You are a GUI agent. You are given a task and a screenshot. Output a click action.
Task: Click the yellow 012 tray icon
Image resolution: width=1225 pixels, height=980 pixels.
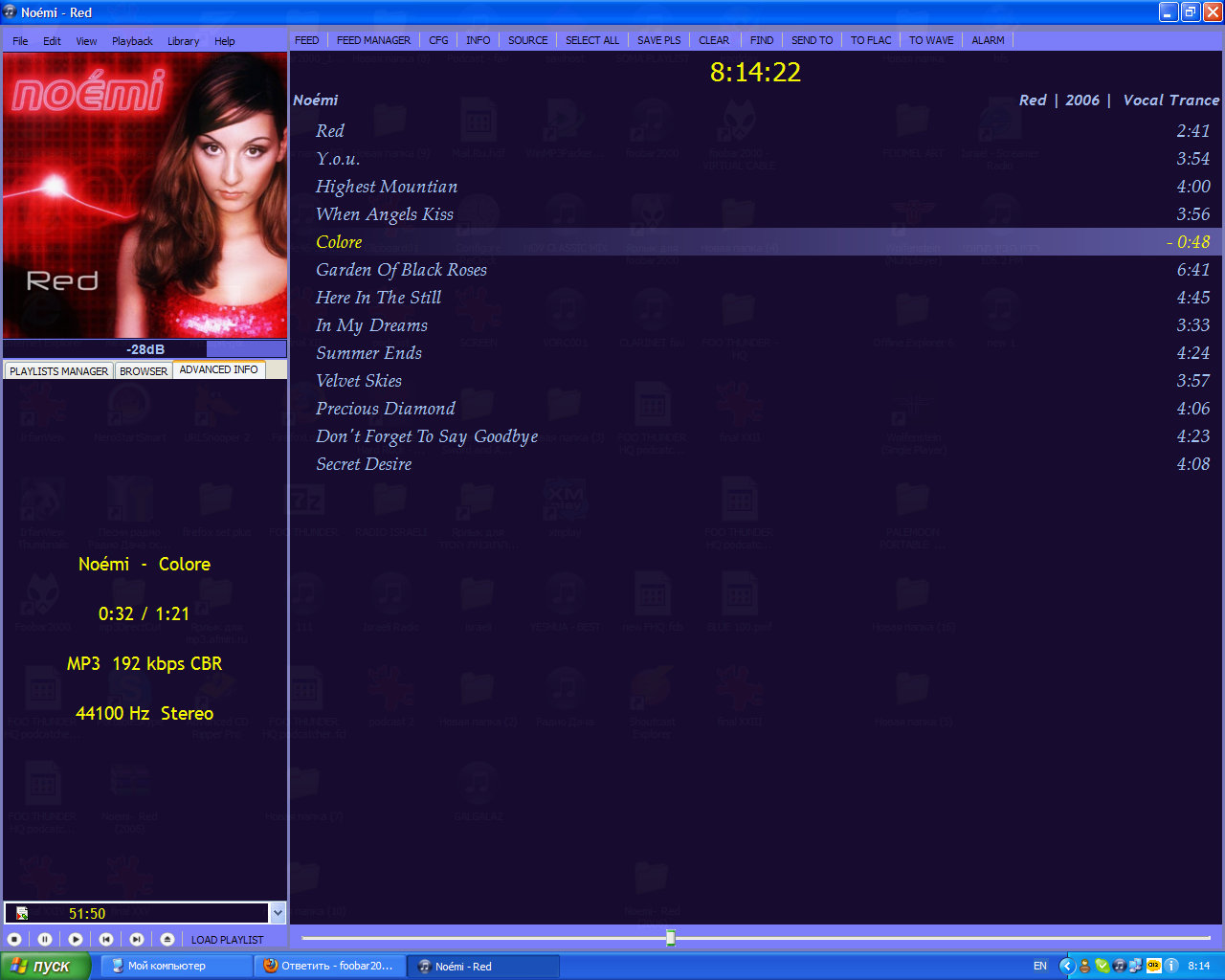coord(1152,966)
